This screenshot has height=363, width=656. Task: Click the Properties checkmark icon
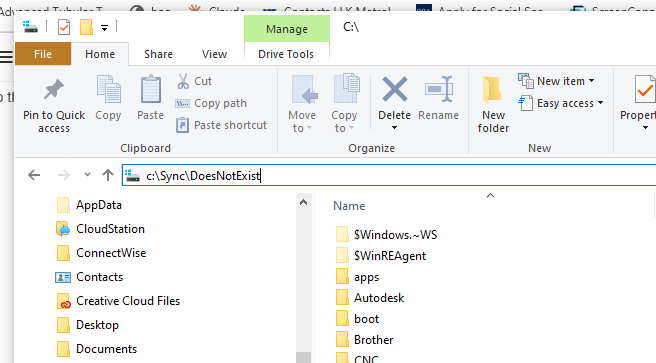645,89
